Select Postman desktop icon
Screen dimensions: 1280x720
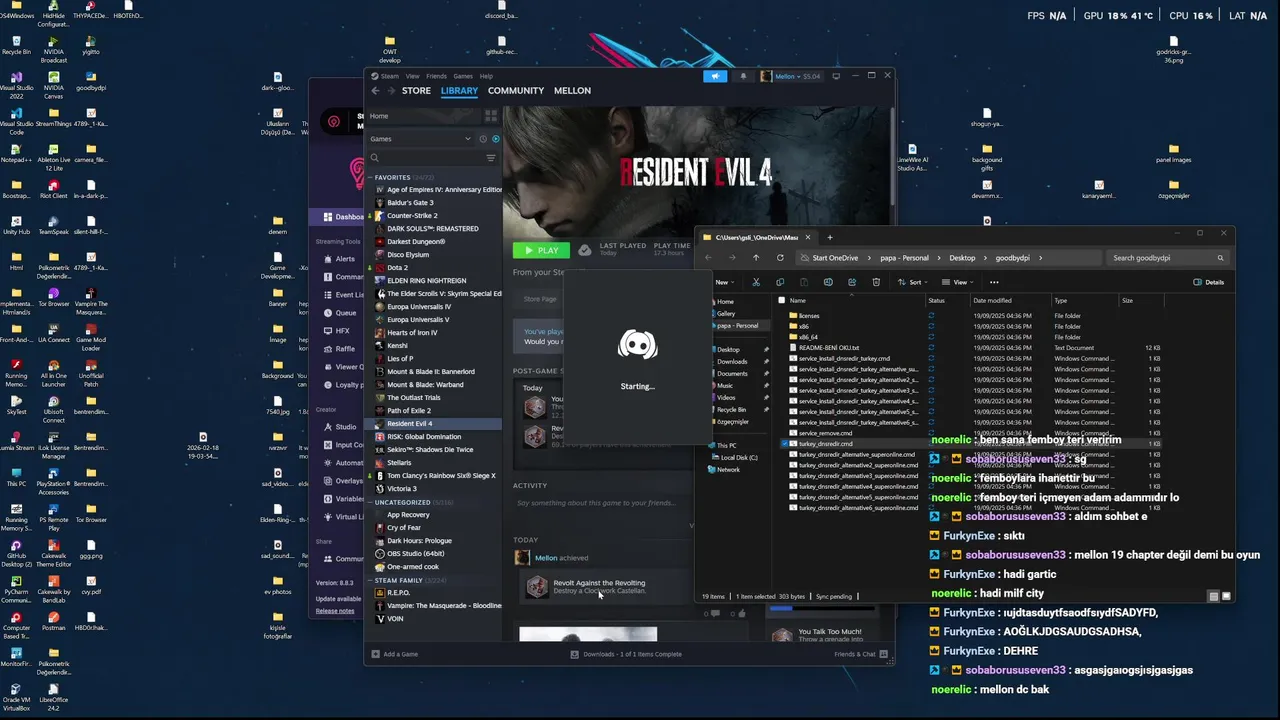pos(53,621)
